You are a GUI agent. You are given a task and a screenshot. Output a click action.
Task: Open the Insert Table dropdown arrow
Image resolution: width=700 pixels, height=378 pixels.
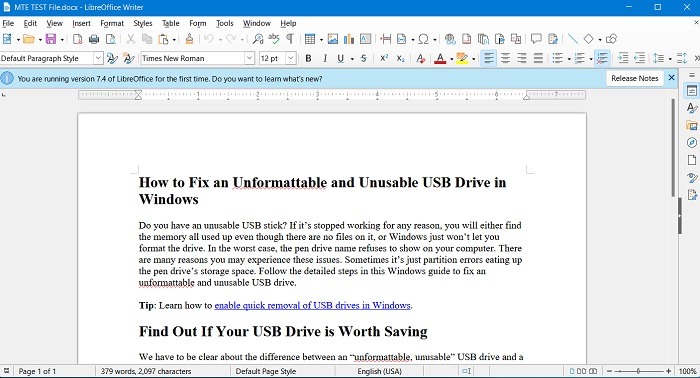point(321,40)
